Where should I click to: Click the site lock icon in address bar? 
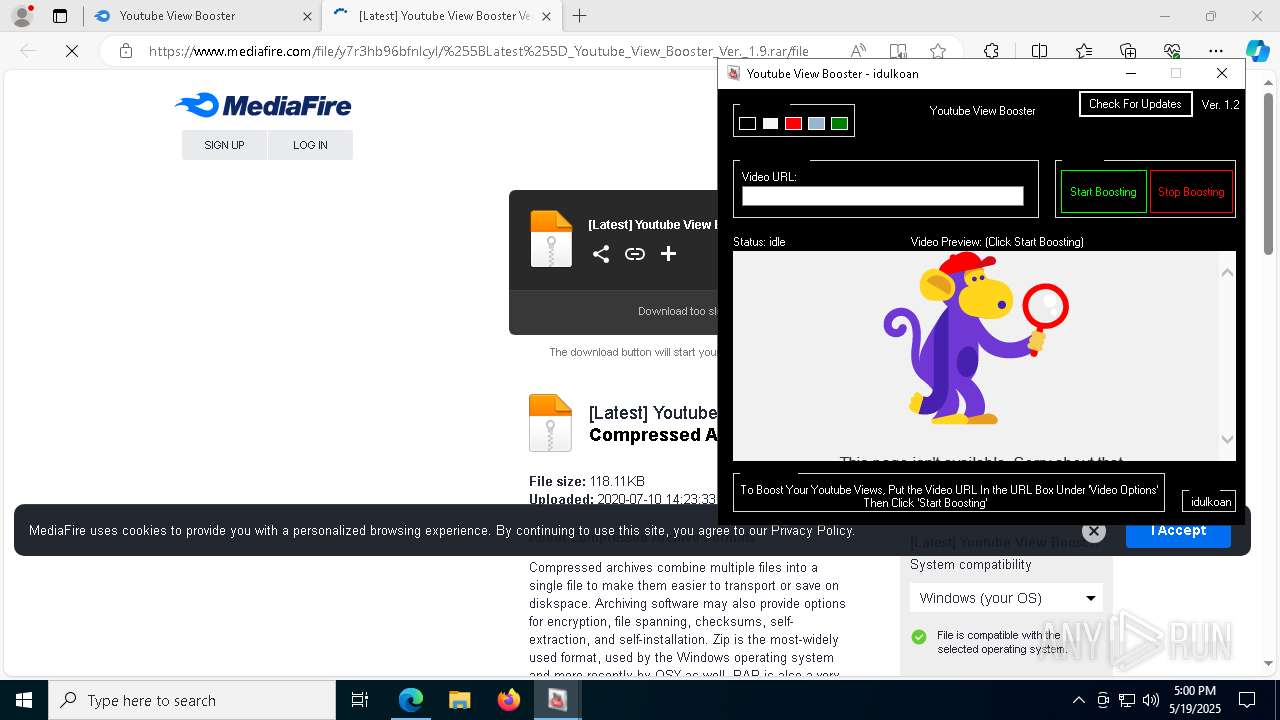[126, 51]
